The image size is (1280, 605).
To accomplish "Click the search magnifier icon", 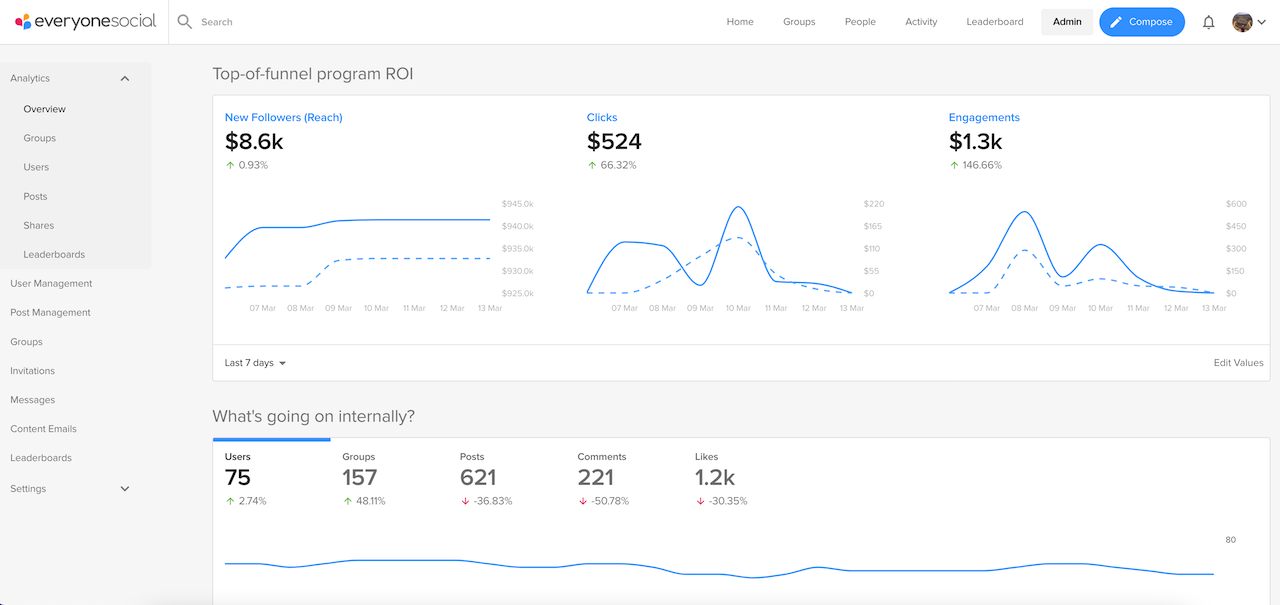I will click(183, 21).
